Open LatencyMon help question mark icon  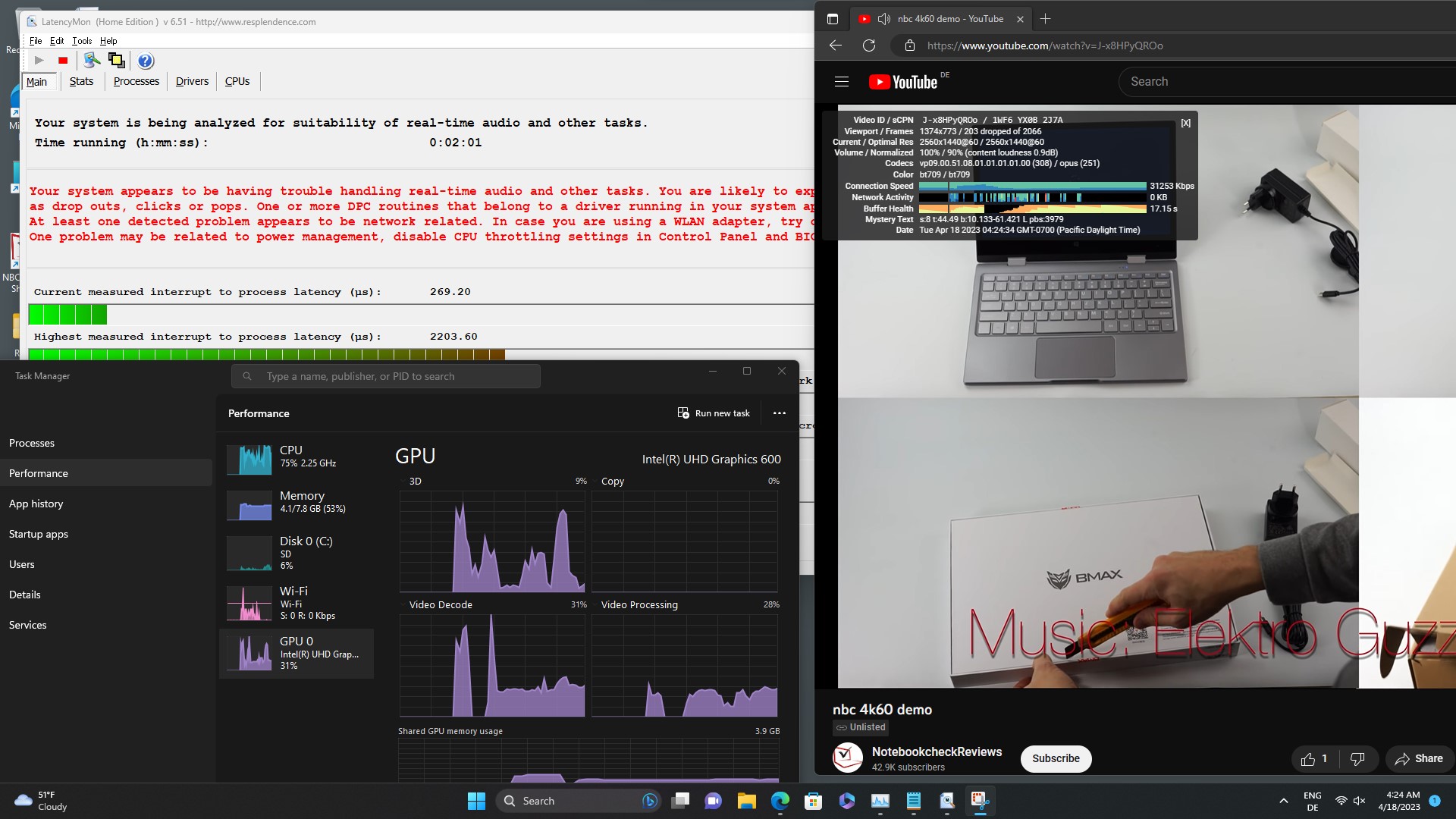coord(146,61)
